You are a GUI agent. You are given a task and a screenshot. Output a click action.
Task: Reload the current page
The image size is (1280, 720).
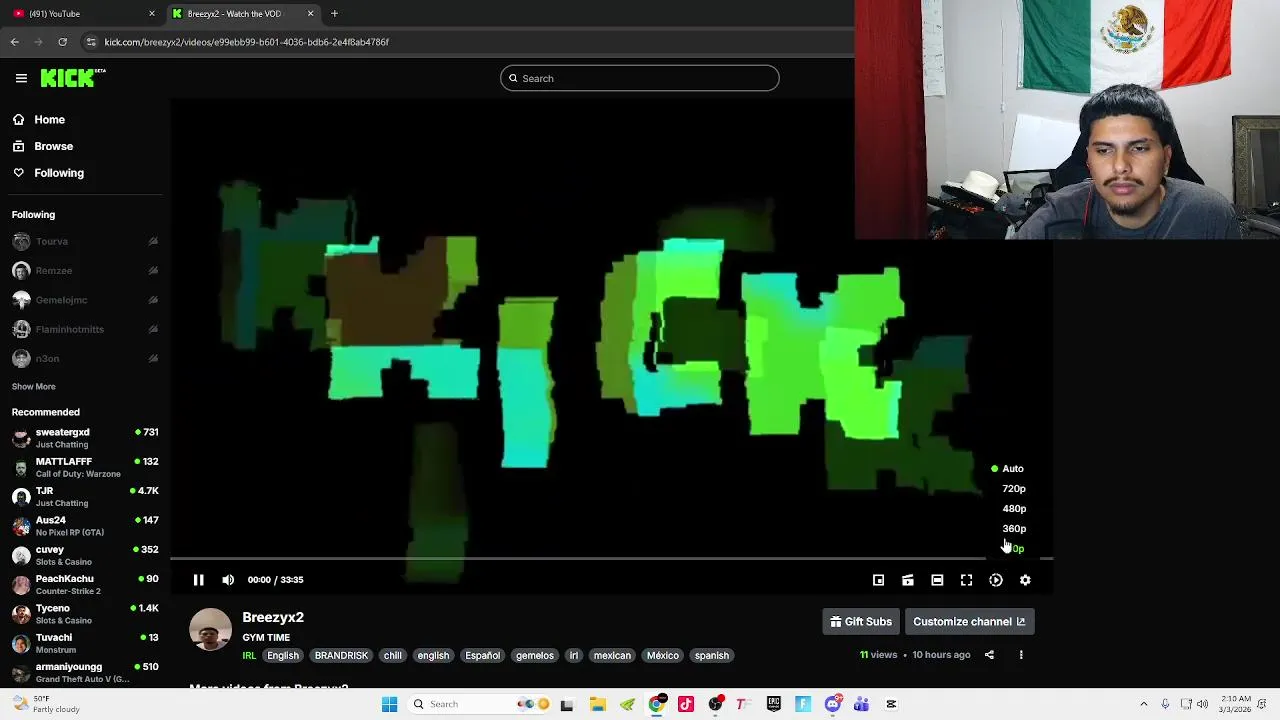[62, 42]
